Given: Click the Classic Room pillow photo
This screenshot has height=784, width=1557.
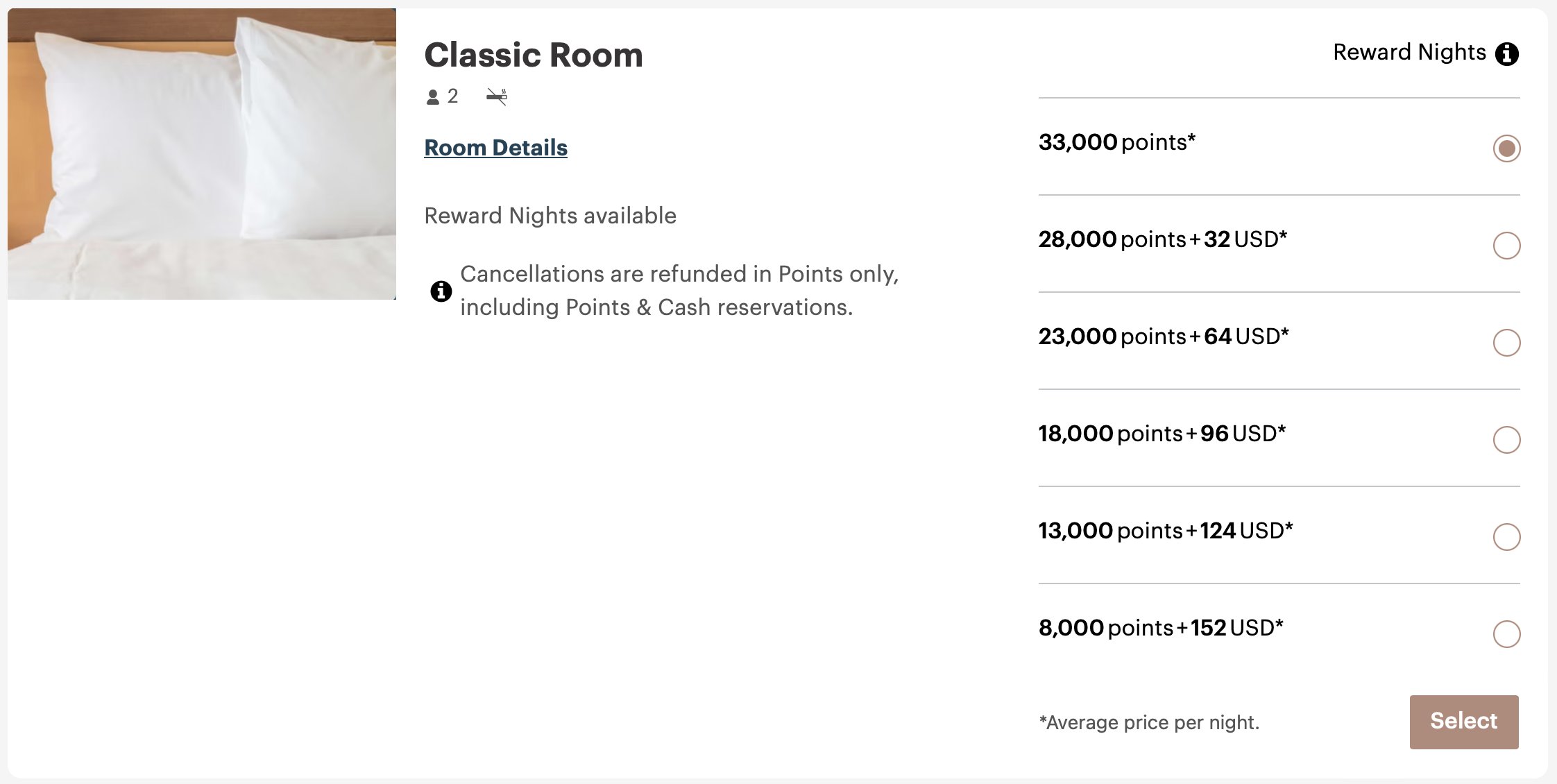Looking at the screenshot, I should click(202, 154).
